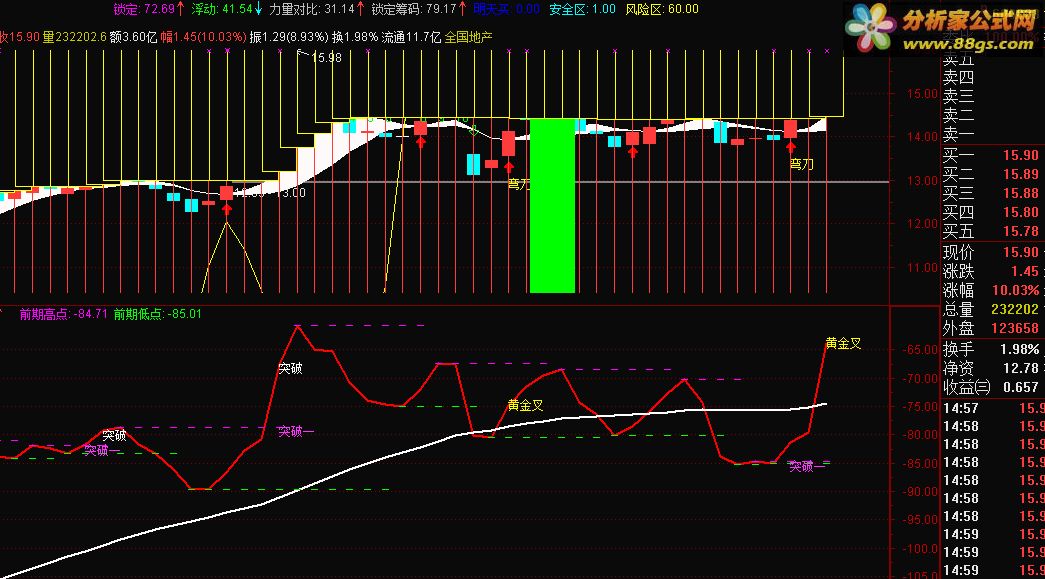
Task: Click the 15.98 high price marker
Action: click(327, 58)
